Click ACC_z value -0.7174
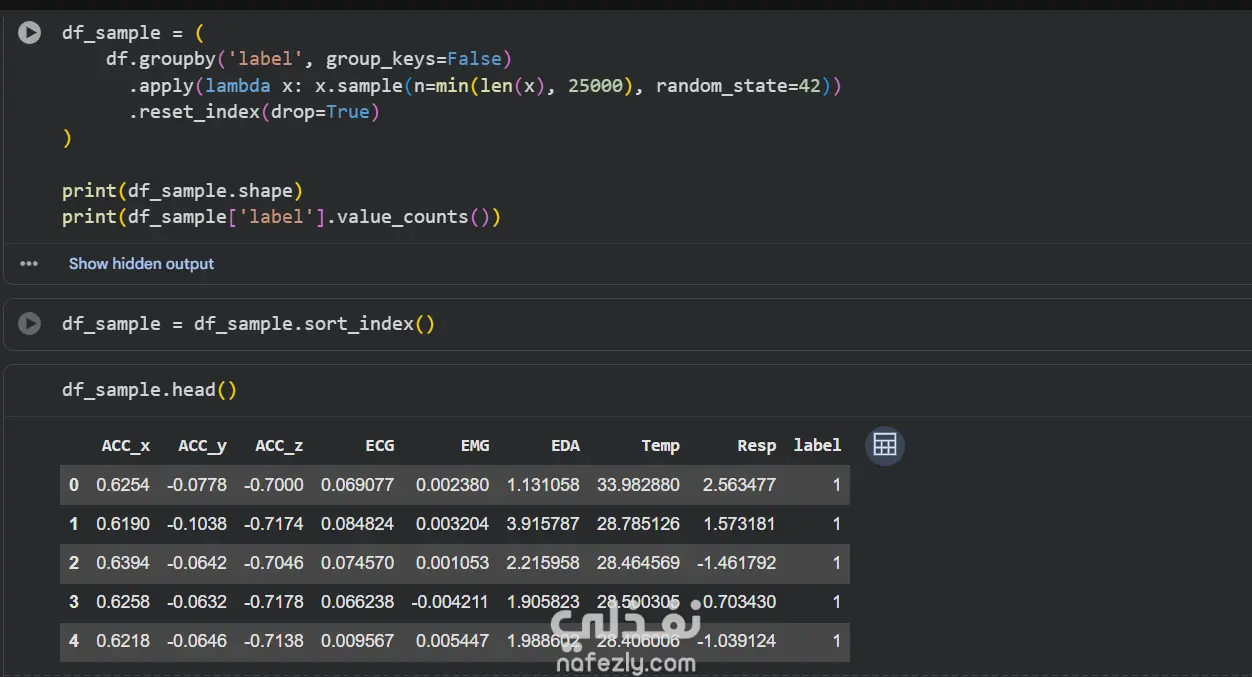 tap(273, 524)
